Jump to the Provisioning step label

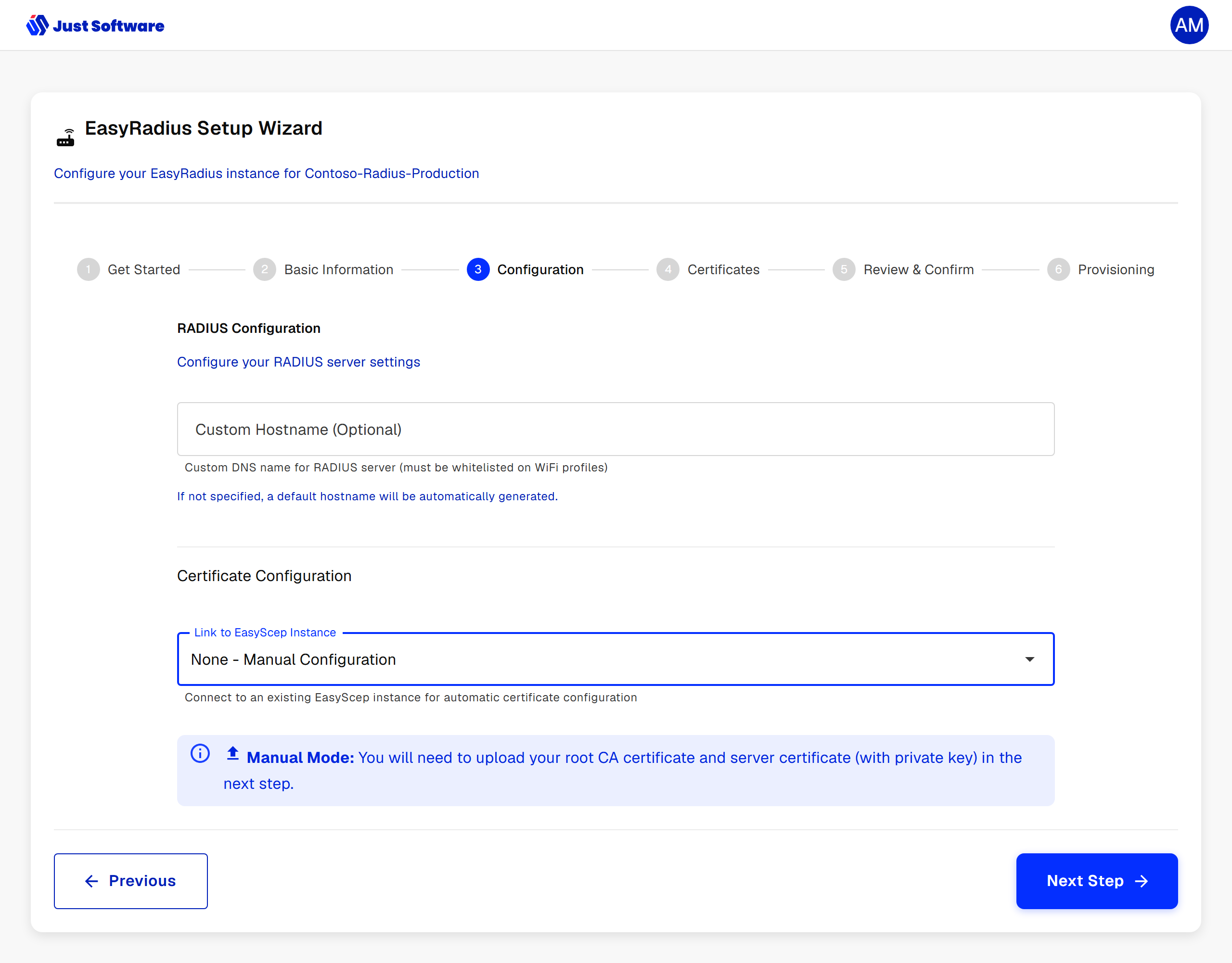click(1116, 269)
